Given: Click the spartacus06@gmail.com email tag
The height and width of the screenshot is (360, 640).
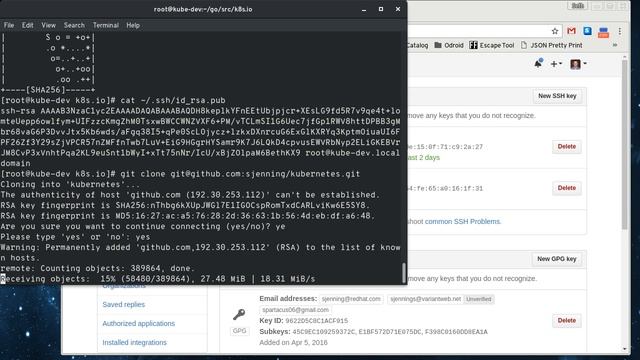Looking at the screenshot, I should [x=295, y=310].
